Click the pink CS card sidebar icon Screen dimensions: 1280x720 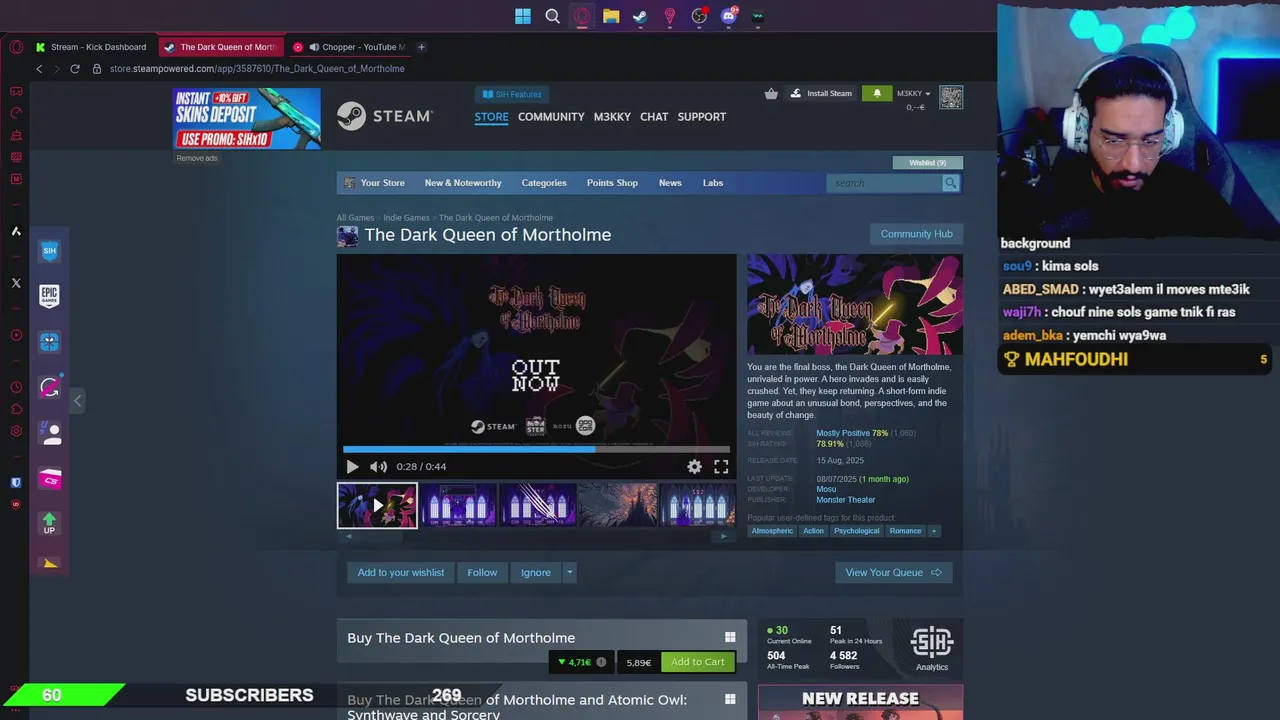coord(49,480)
